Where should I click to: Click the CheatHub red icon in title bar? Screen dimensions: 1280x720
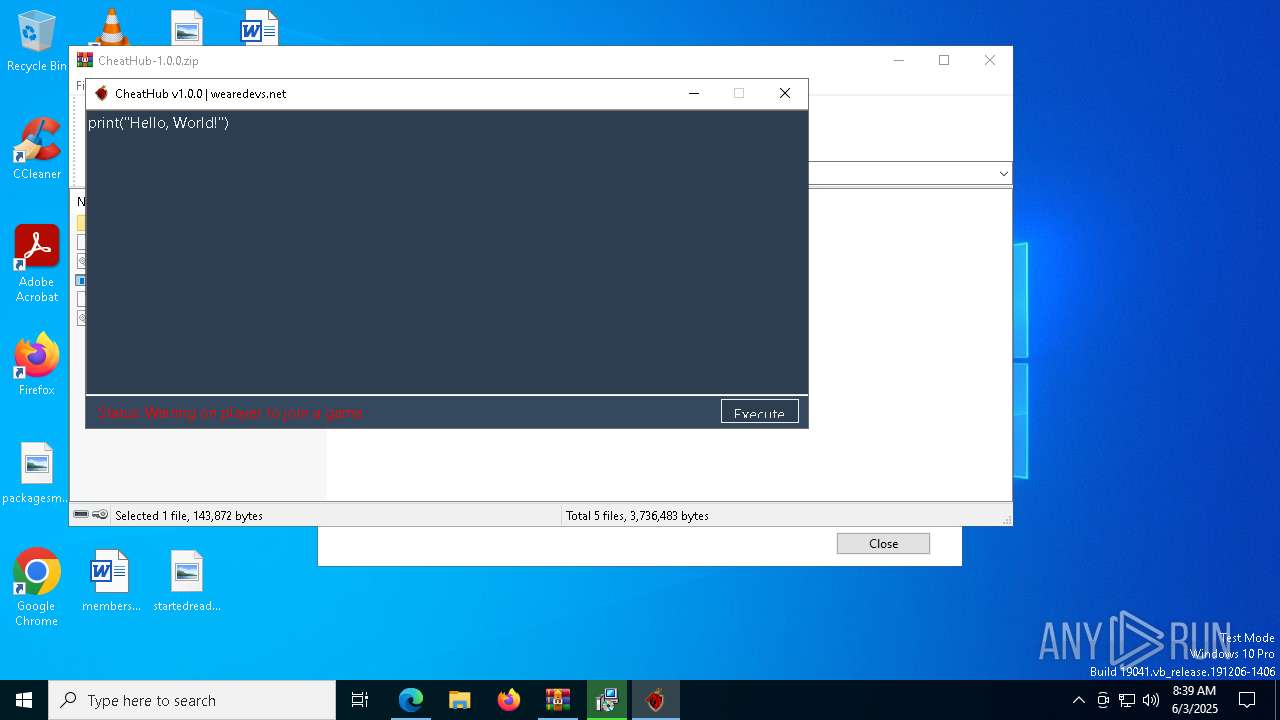coord(101,93)
